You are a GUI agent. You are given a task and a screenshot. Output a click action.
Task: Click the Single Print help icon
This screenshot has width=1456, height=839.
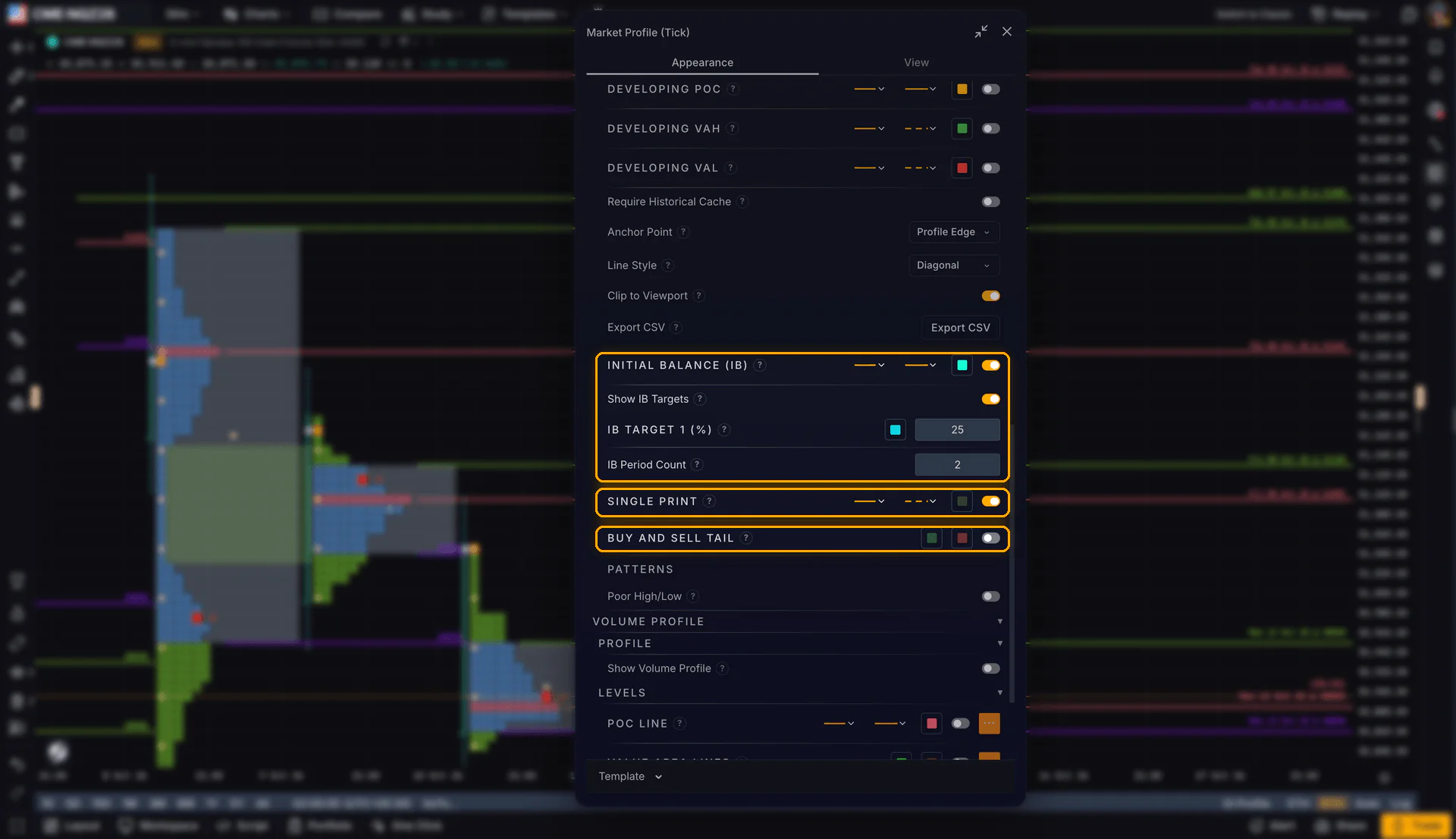tap(709, 501)
